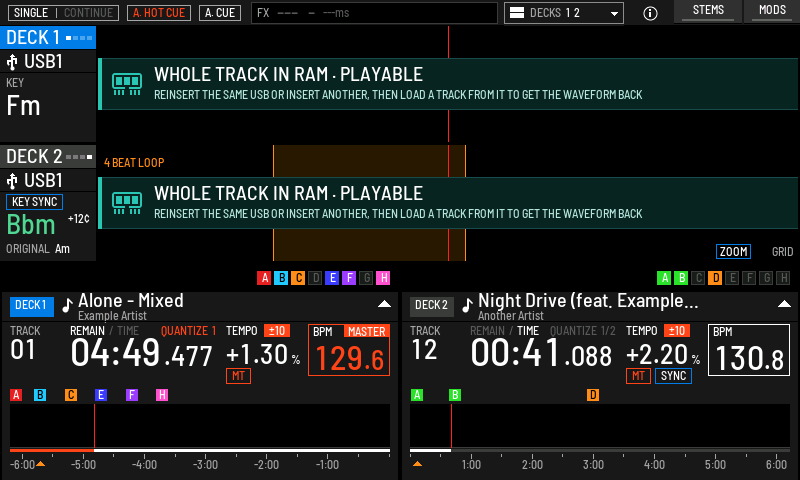Viewport: 800px width, 480px height.
Task: Open the FX settings field
Action: point(374,13)
